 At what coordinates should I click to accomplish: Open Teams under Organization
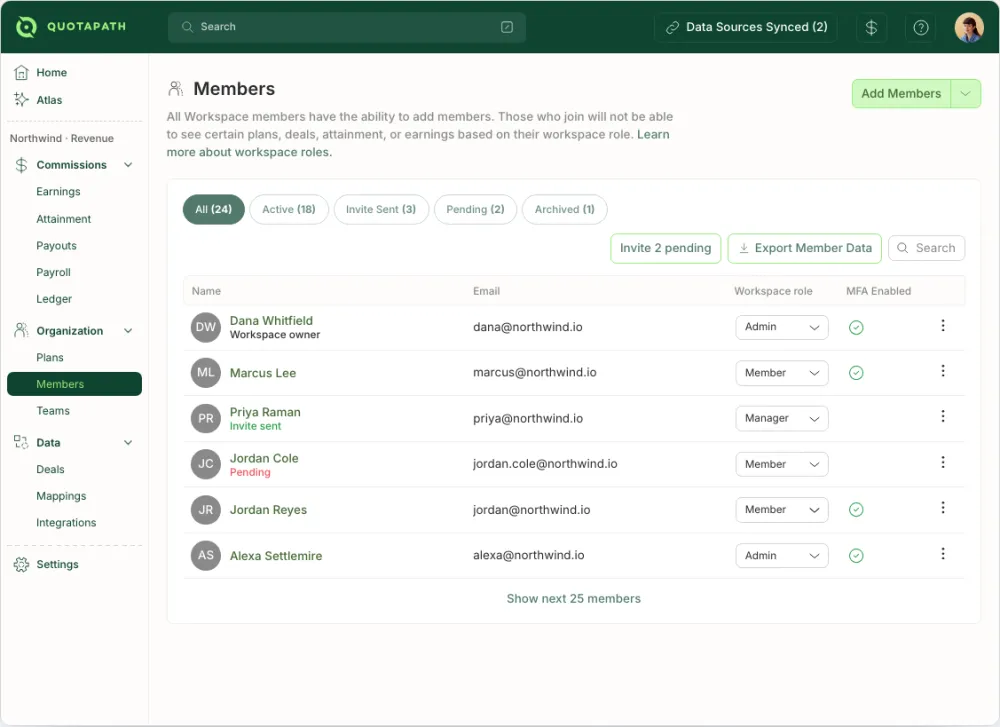pos(53,411)
